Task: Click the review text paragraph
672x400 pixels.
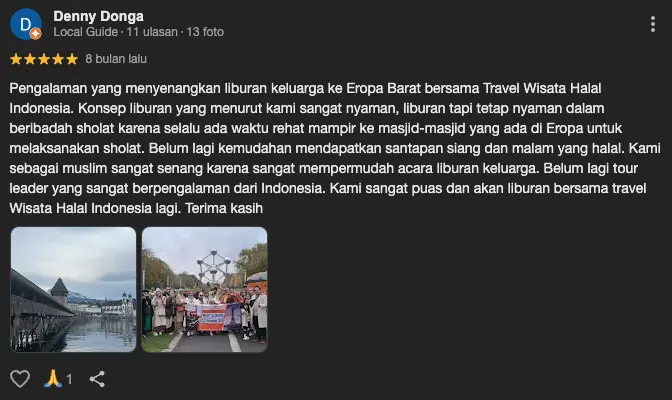Action: (x=335, y=148)
